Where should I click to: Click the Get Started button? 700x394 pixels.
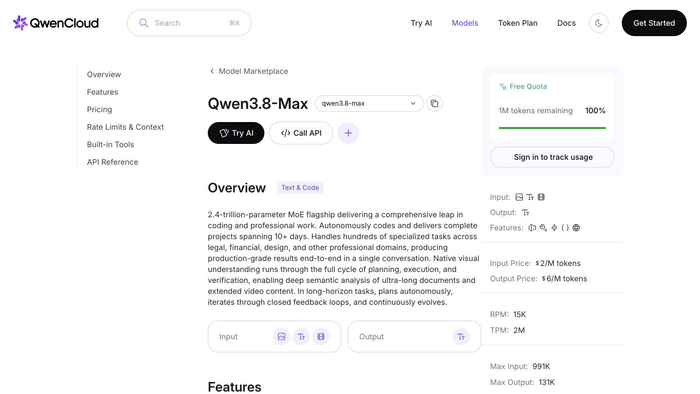point(654,23)
